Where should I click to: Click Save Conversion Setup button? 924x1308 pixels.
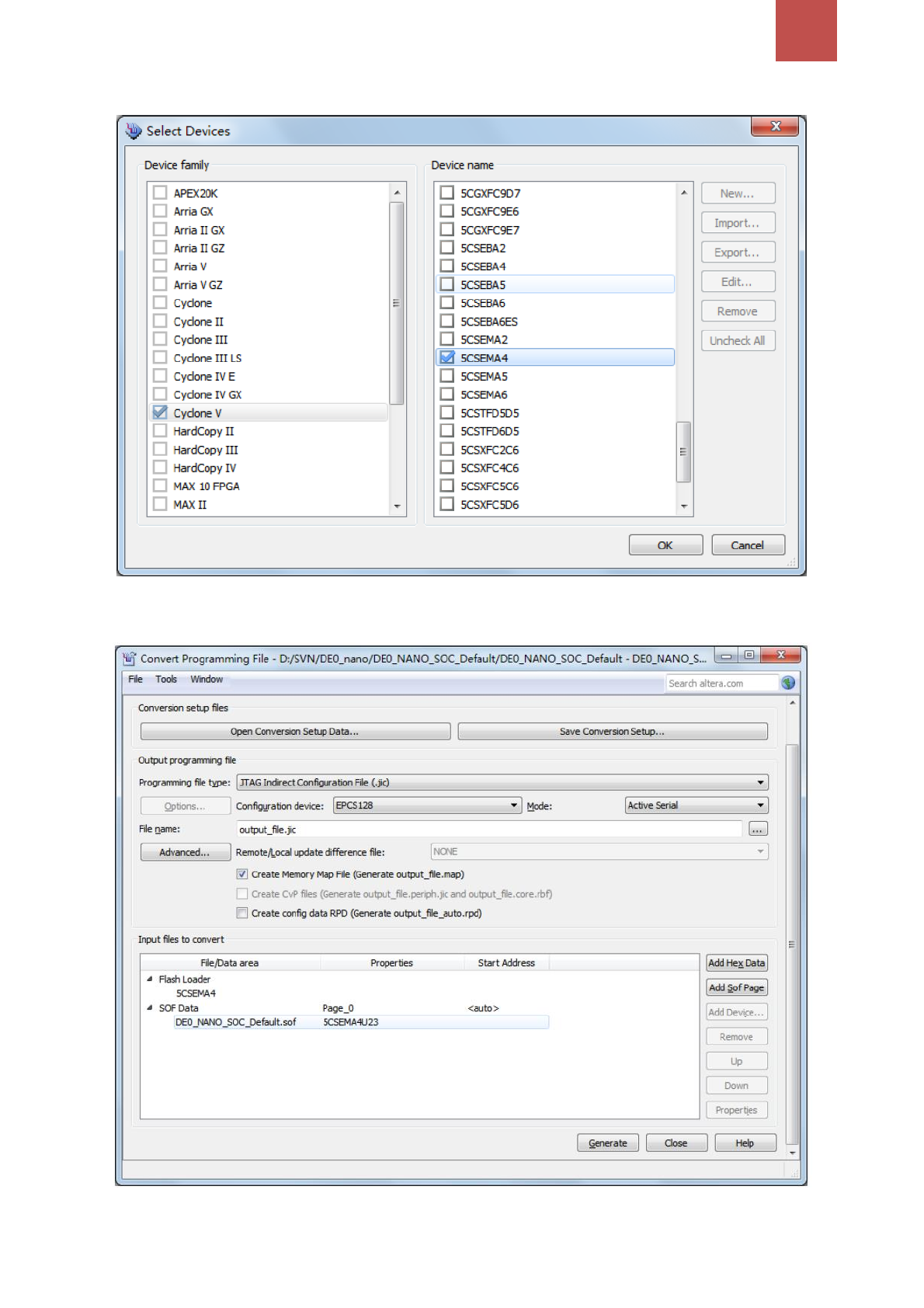point(613,732)
